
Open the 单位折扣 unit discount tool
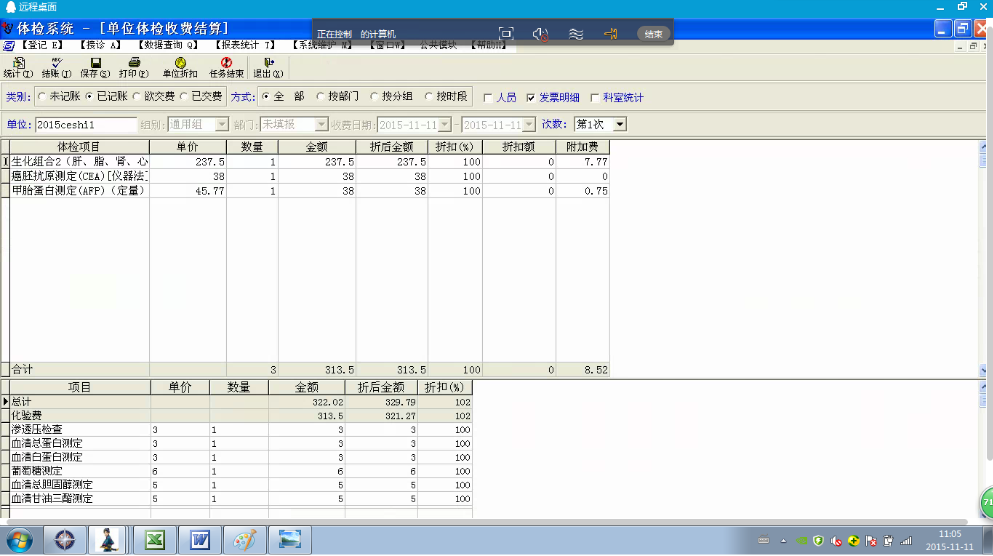(x=180, y=67)
